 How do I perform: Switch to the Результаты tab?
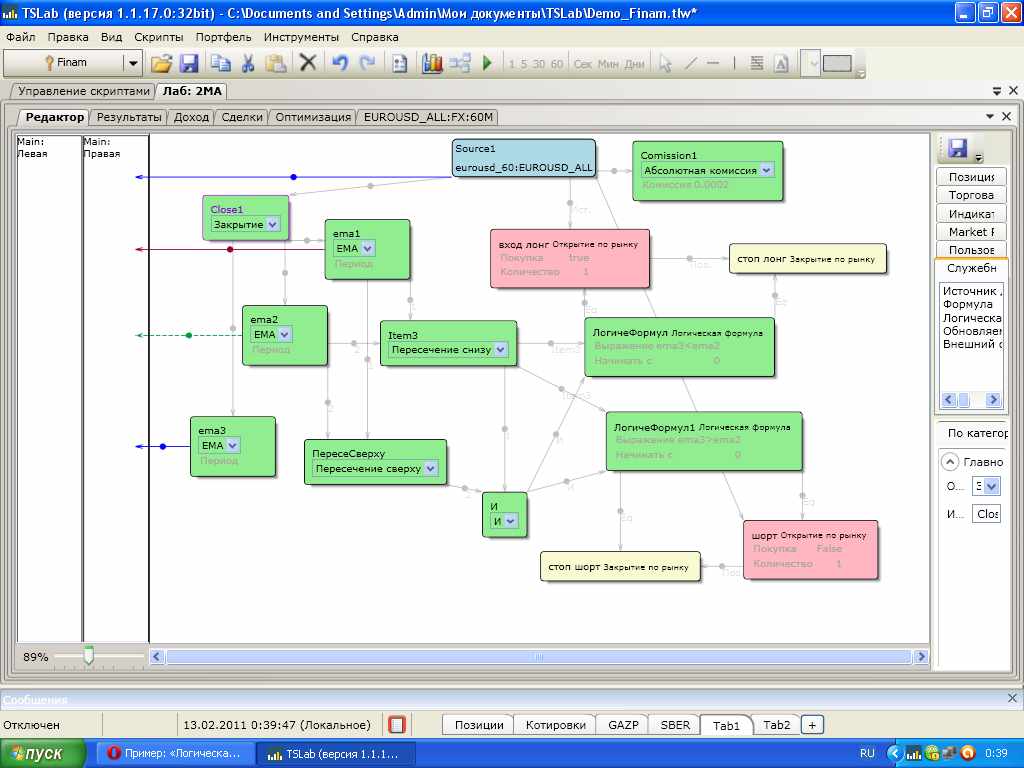coord(129,117)
